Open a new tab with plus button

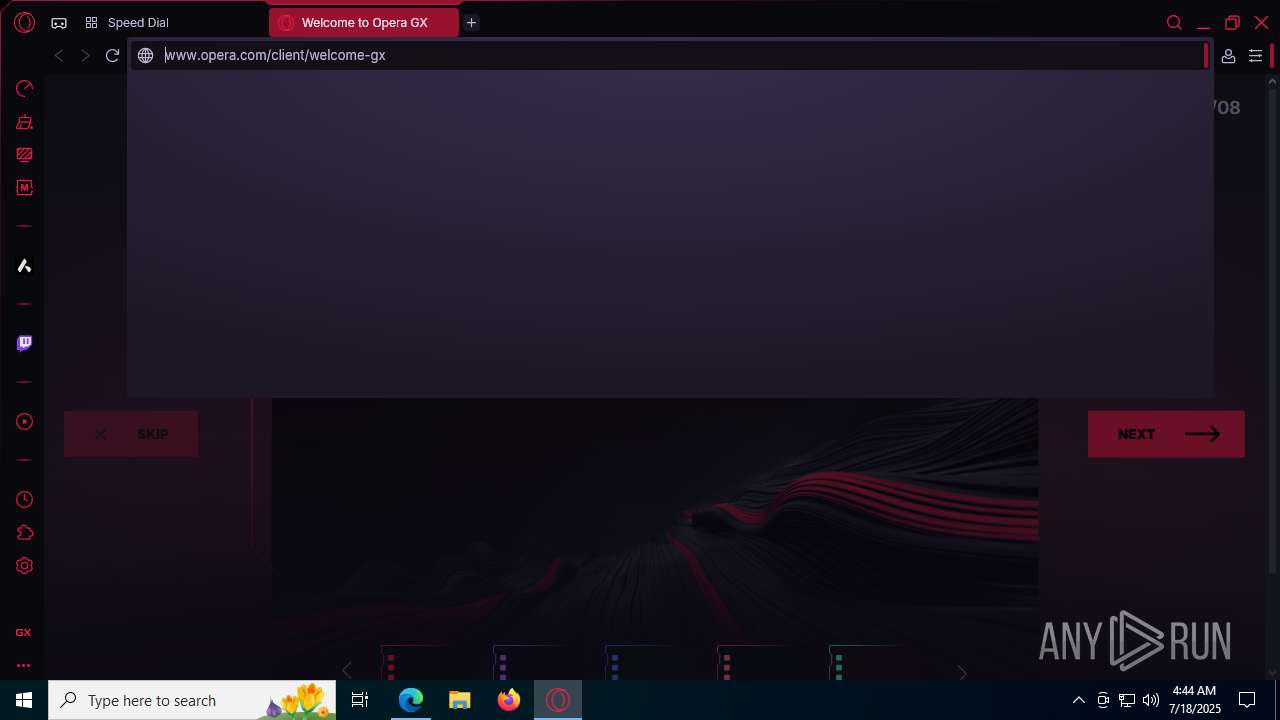(x=471, y=23)
